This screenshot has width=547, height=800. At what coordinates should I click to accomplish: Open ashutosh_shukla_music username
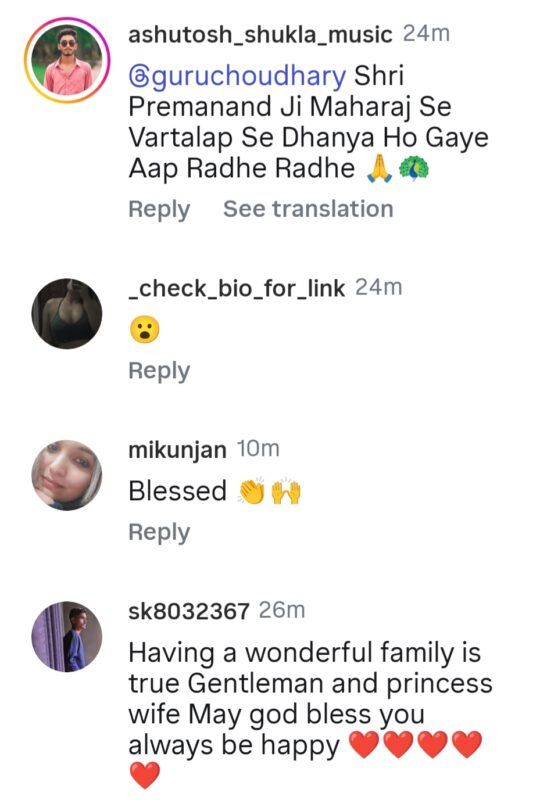260,35
